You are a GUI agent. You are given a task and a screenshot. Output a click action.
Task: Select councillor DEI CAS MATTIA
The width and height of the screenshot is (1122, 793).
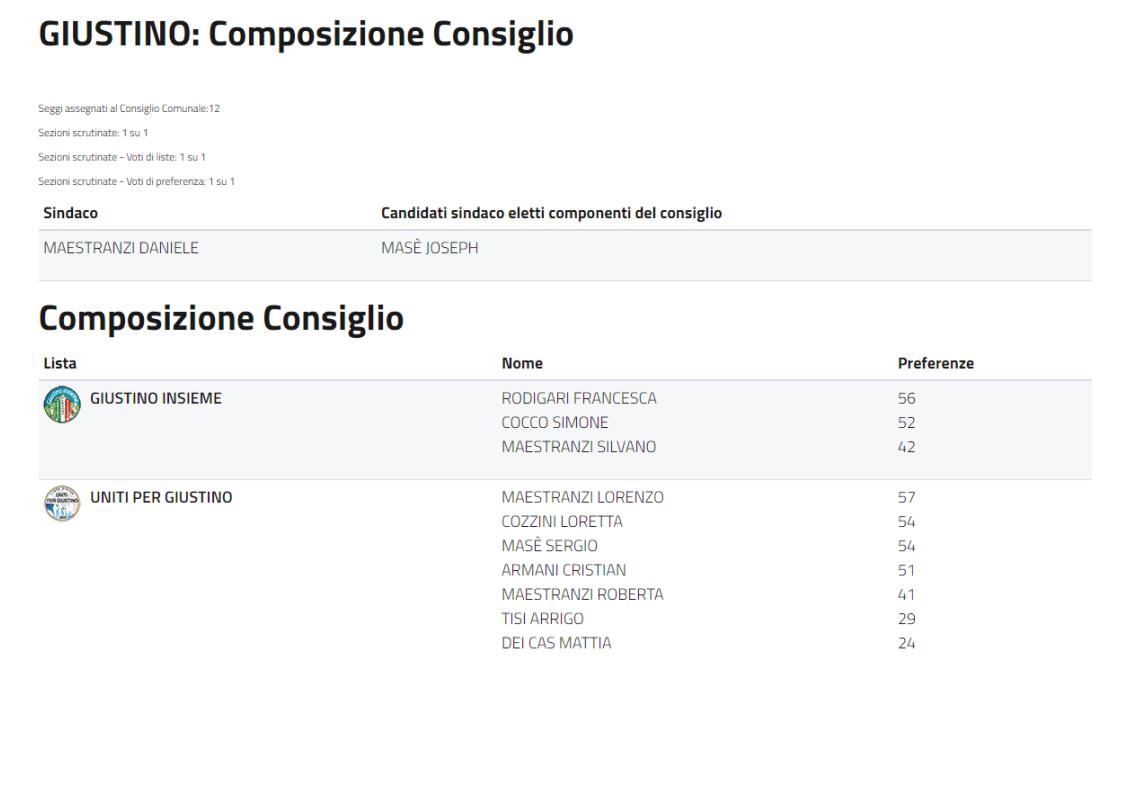556,643
